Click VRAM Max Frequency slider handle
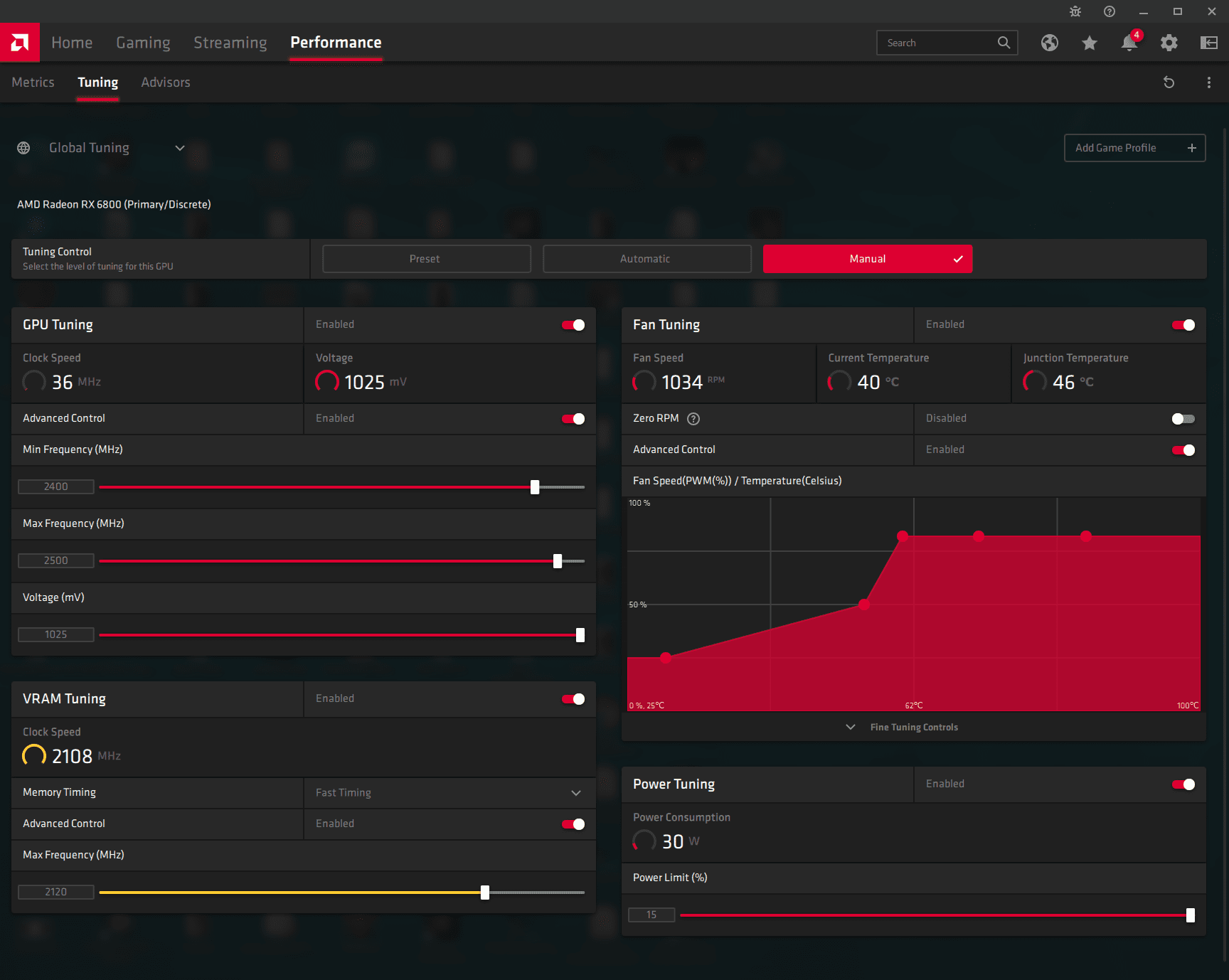The image size is (1229, 980). point(485,893)
